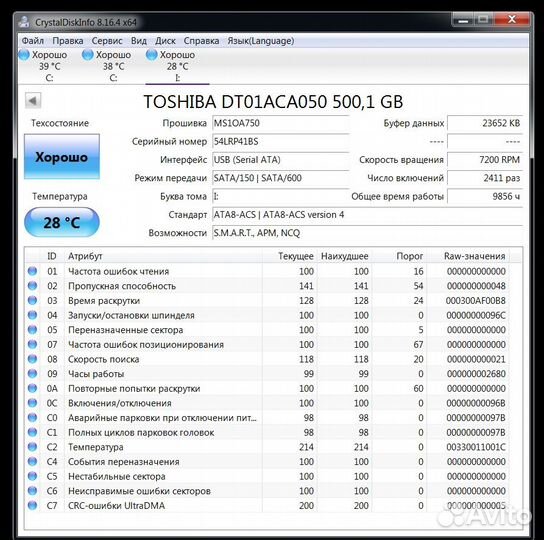The height and width of the screenshot is (540, 544).
Task: Click the Наихудшее column header
Action: (x=345, y=256)
